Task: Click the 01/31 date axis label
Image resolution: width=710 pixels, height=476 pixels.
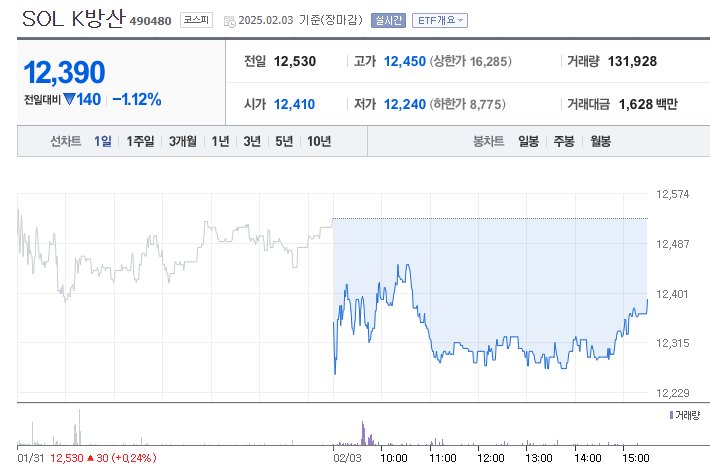Action: click(x=31, y=458)
